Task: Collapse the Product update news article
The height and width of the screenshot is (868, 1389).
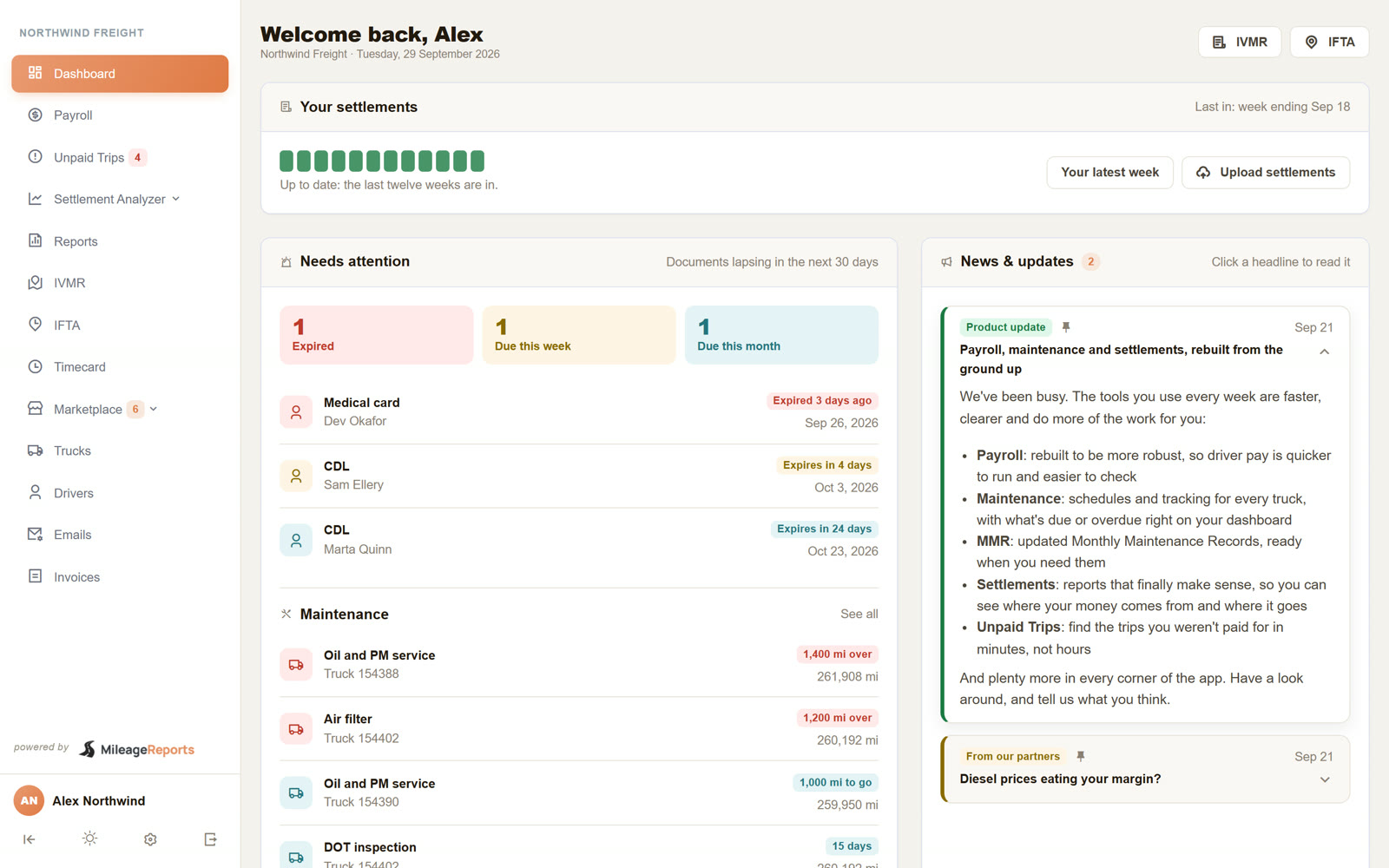Action: pyautogui.click(x=1325, y=352)
